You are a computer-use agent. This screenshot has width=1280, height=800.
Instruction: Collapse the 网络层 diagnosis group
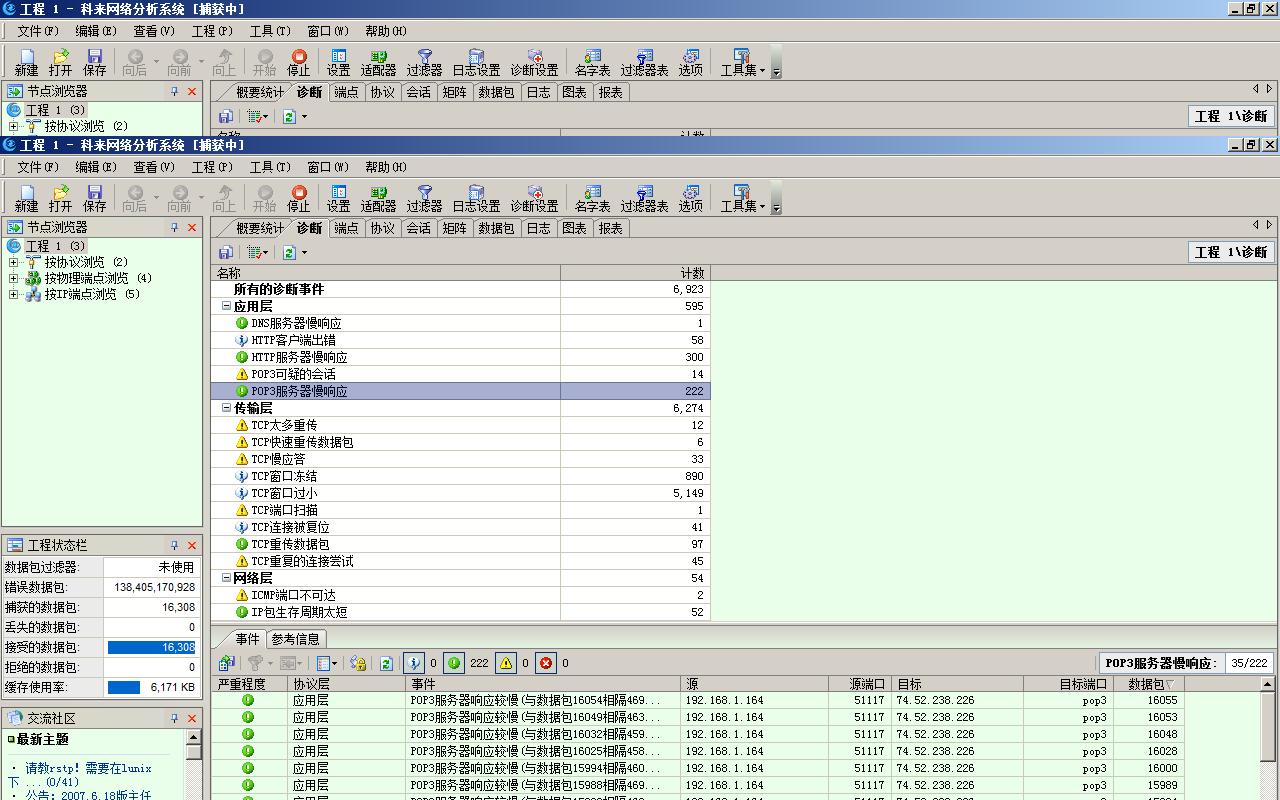(x=227, y=578)
